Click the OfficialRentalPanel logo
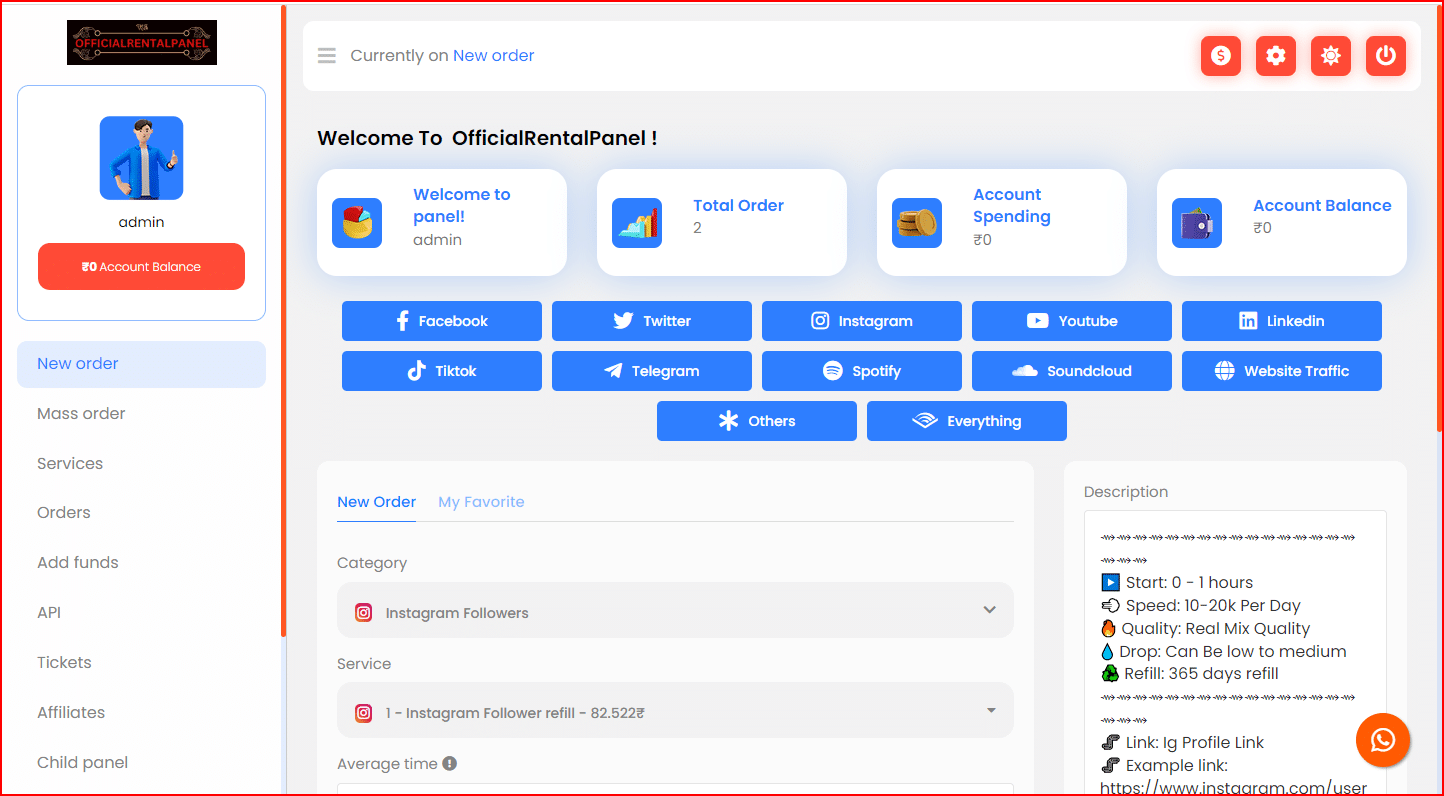 coord(141,42)
